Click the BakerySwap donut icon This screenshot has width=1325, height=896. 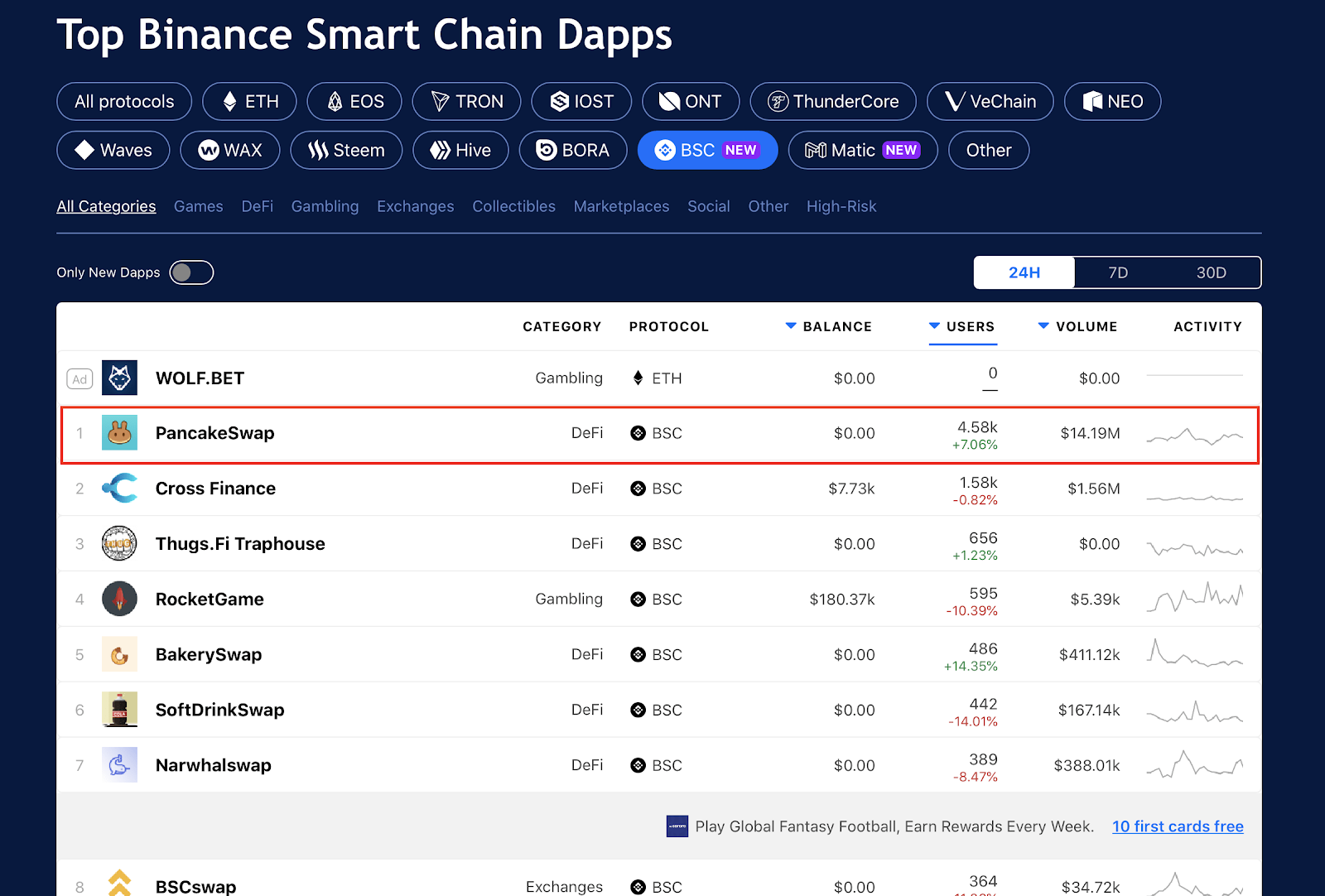(119, 654)
